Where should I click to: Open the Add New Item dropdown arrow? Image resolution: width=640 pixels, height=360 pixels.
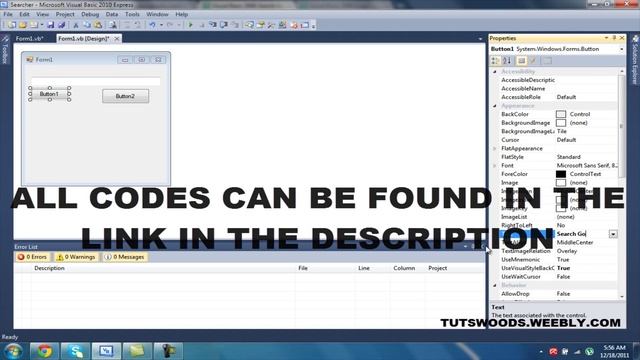42,25
